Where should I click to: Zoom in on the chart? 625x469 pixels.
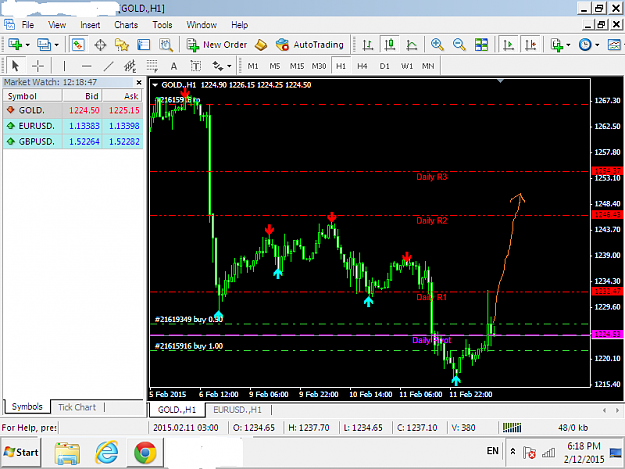[437, 45]
